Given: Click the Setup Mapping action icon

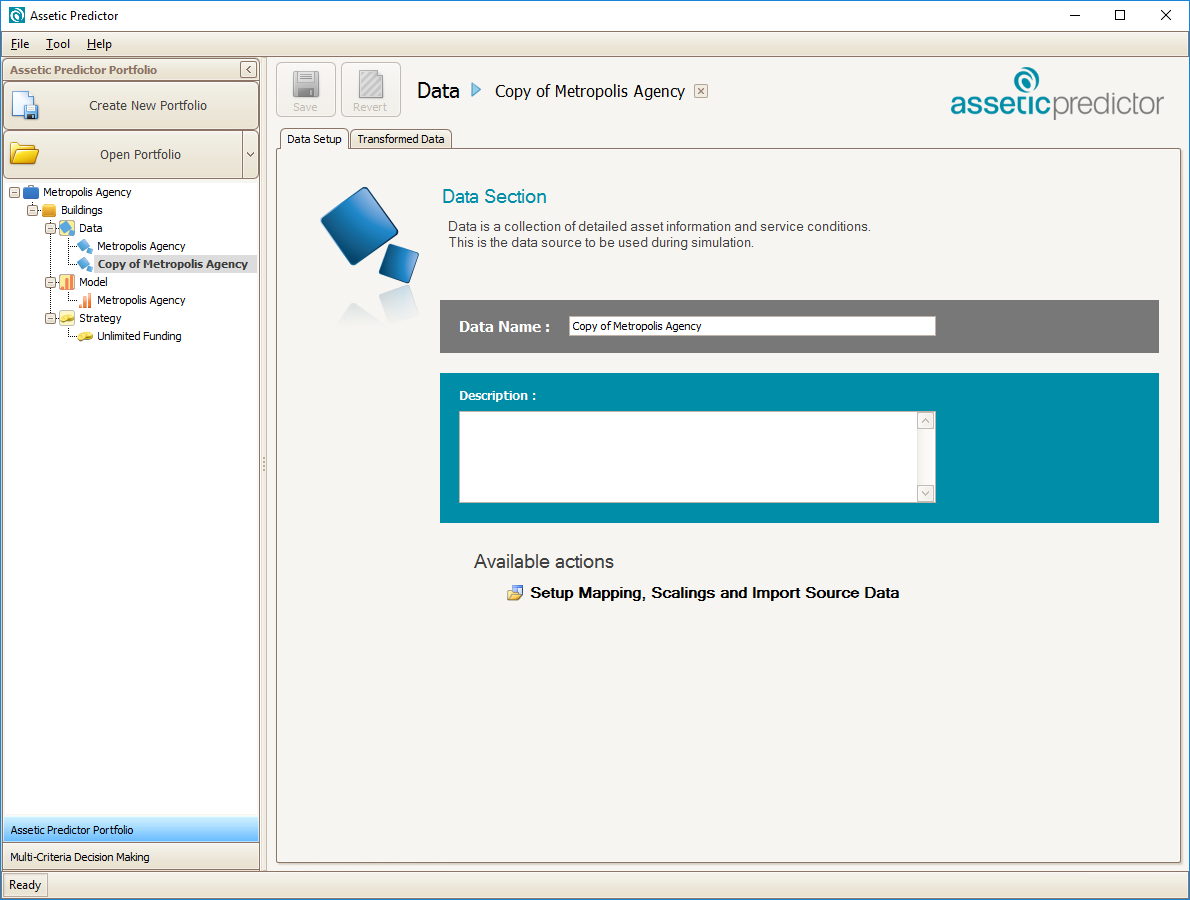Looking at the screenshot, I should pyautogui.click(x=515, y=593).
